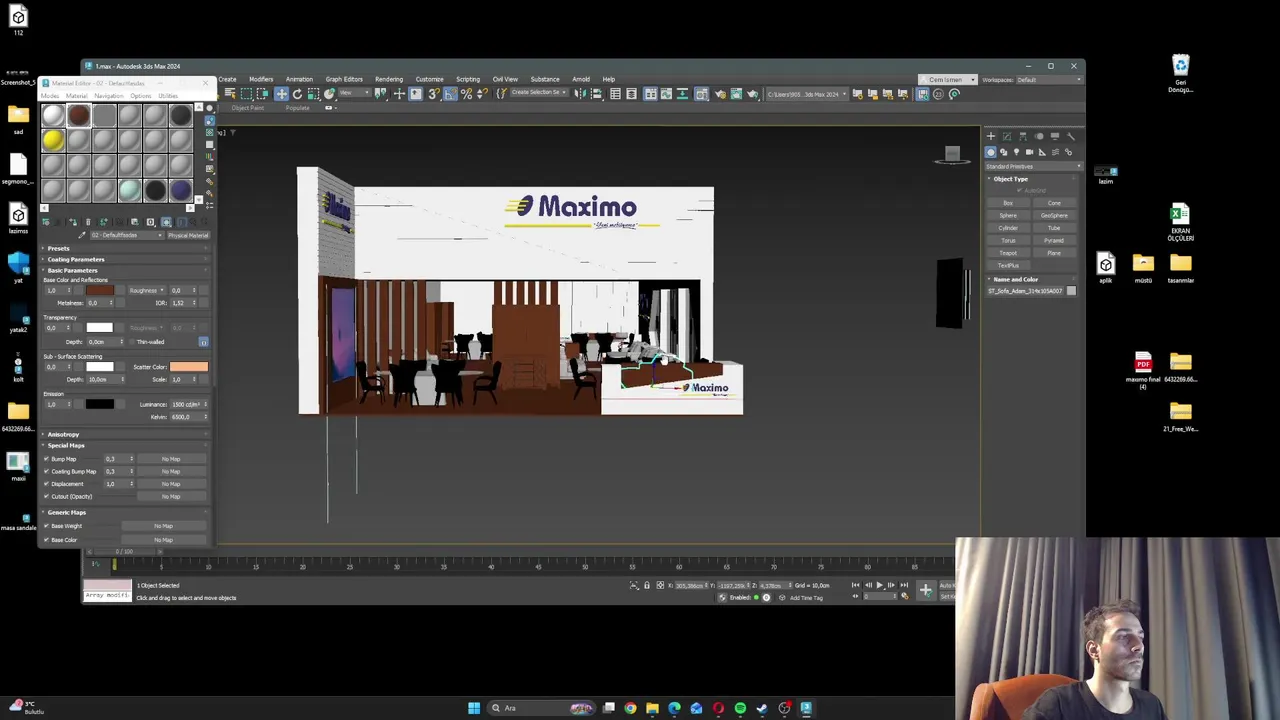Switch to the Modify command panel

[1007, 136]
